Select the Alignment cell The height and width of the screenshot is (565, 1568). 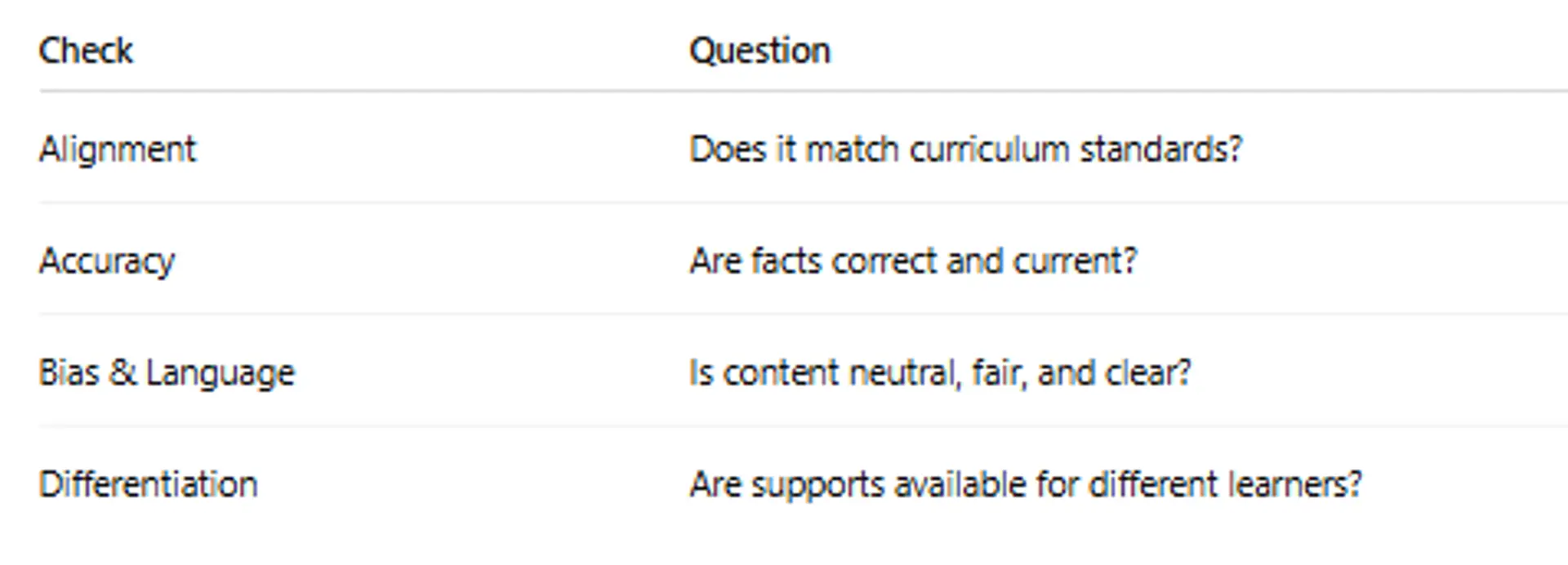[118, 149]
